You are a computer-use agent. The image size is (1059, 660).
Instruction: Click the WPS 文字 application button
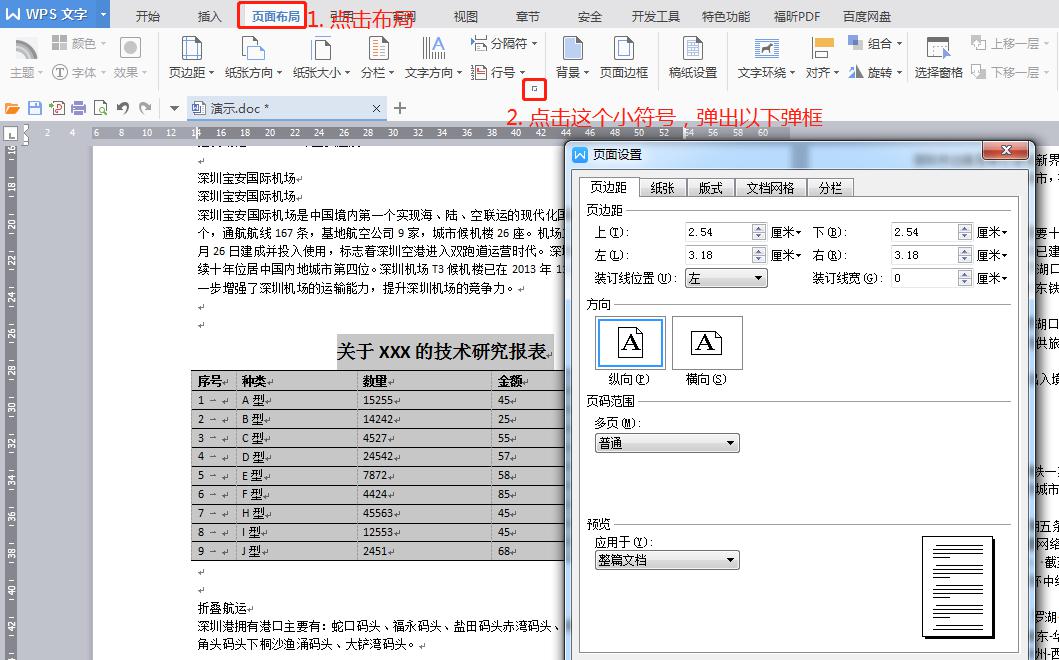coord(47,14)
